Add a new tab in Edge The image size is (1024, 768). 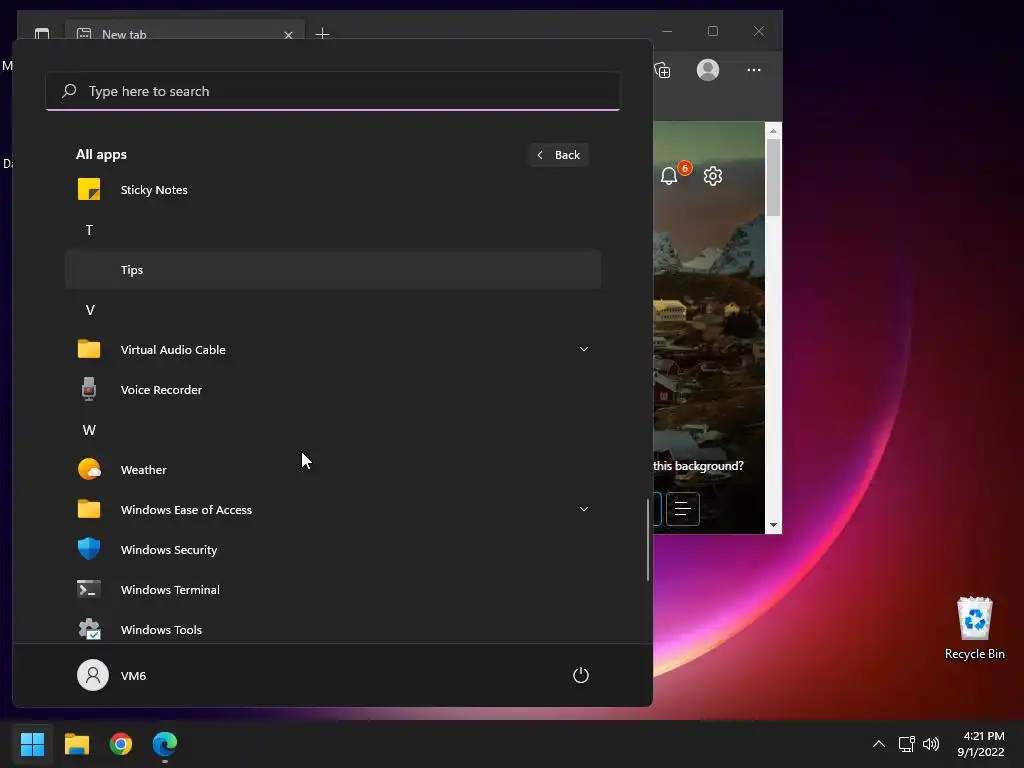click(x=322, y=33)
